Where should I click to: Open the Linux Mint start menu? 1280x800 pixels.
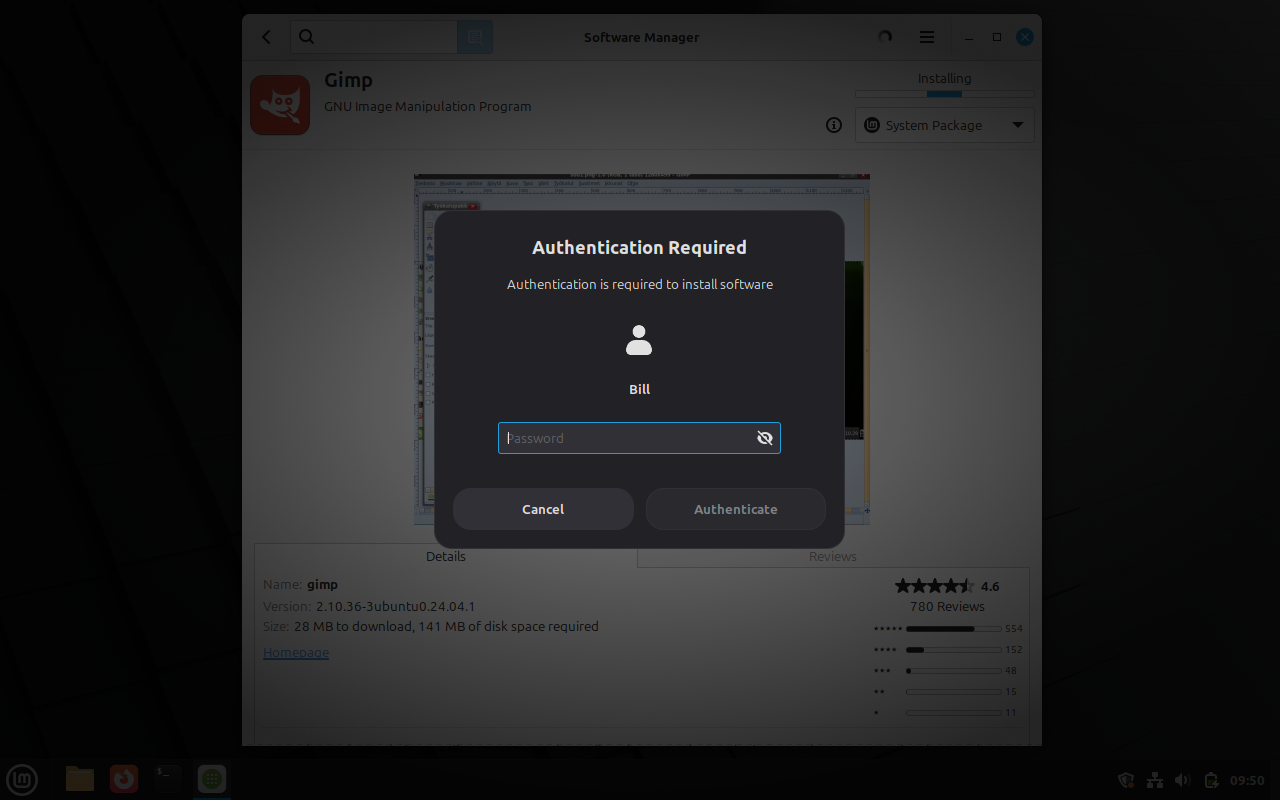coord(22,779)
